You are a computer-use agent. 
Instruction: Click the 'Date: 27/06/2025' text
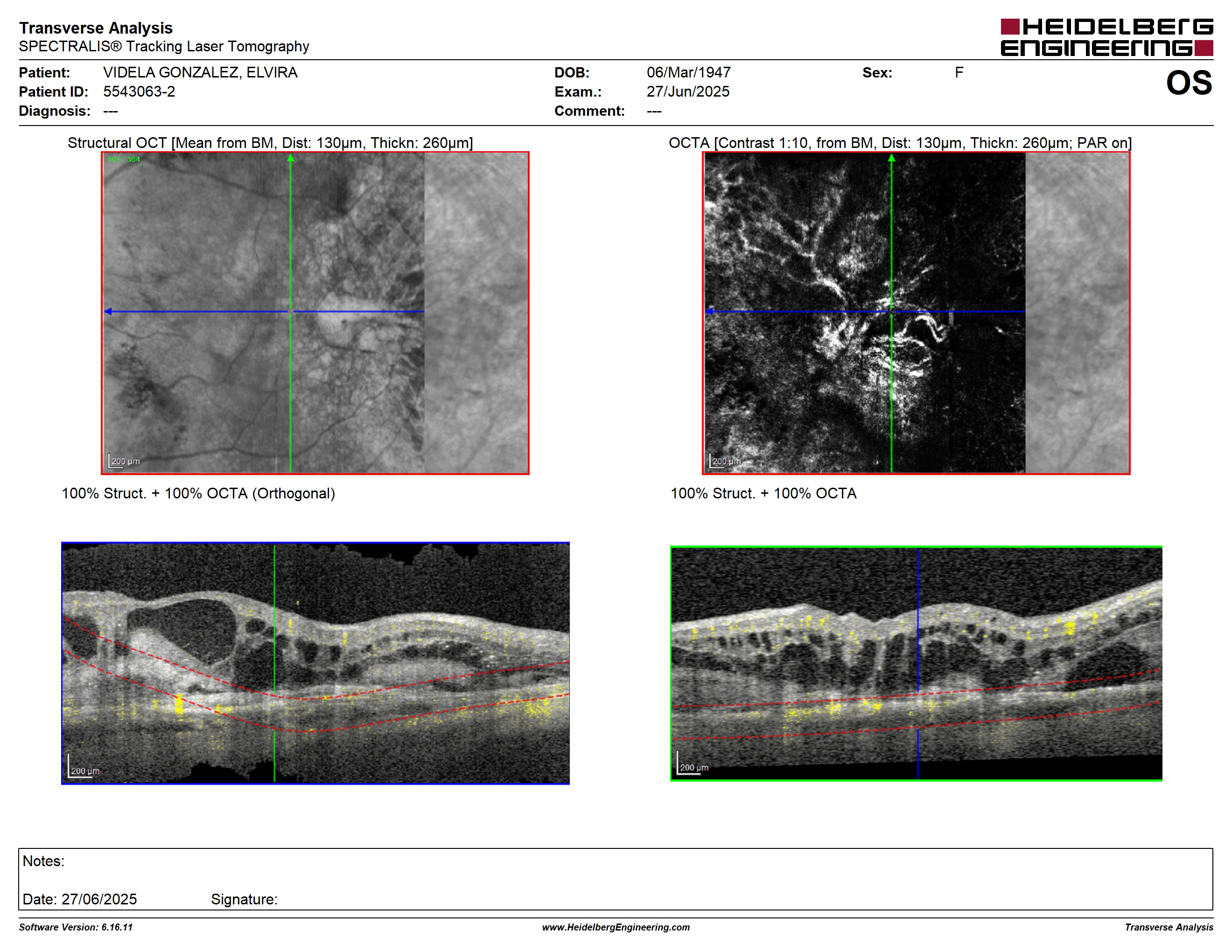(x=79, y=899)
